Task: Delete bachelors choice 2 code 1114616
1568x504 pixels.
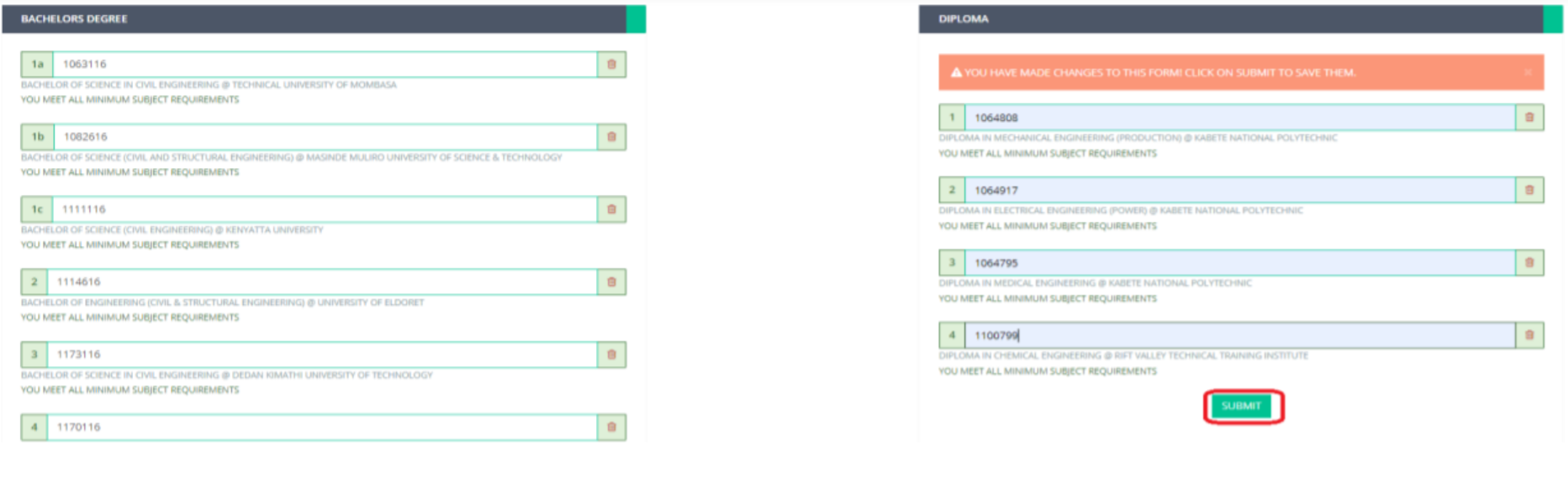Action: tap(611, 282)
